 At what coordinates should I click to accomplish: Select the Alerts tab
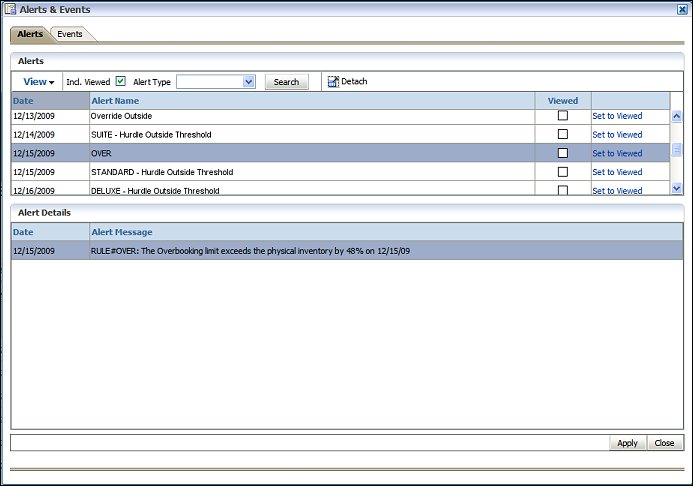point(30,34)
